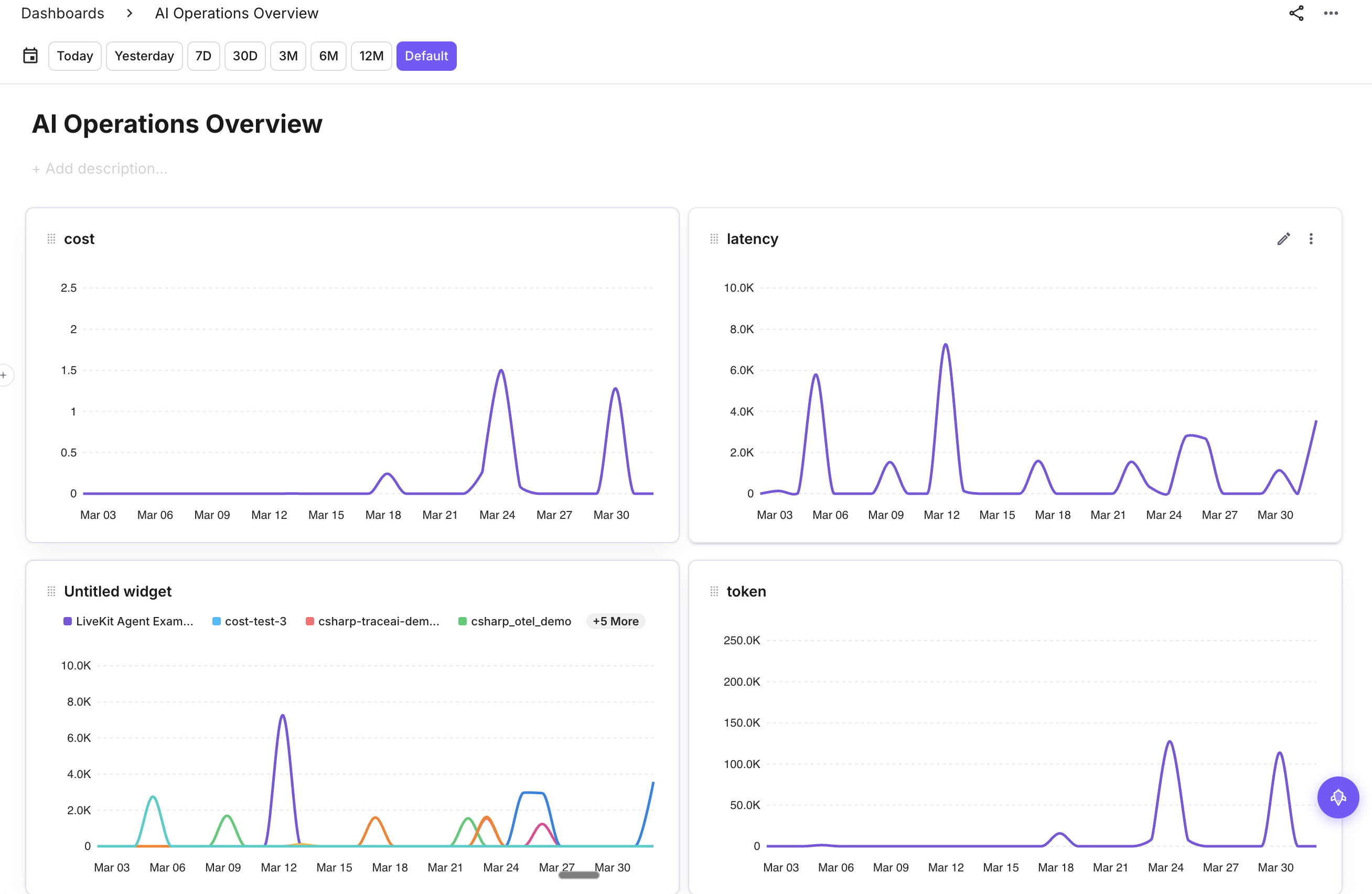The image size is (1372, 894).
Task: Grab the cost widget drag handle
Action: (x=51, y=239)
